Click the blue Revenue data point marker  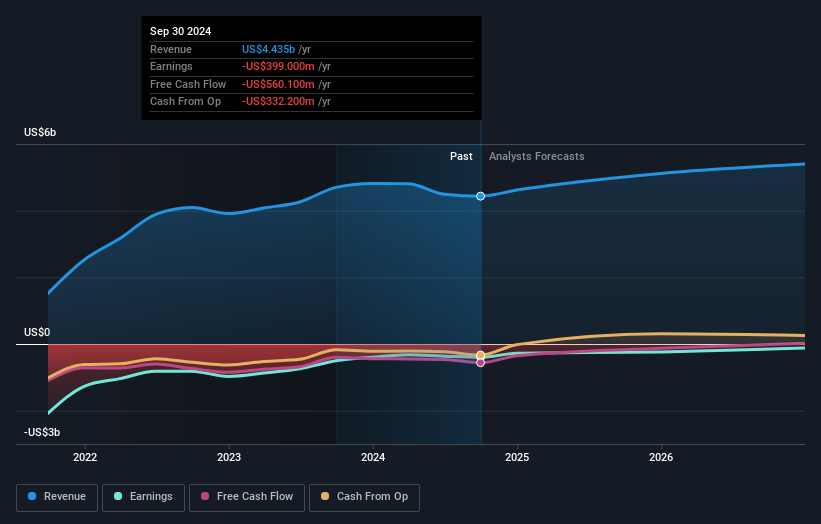(x=480, y=196)
